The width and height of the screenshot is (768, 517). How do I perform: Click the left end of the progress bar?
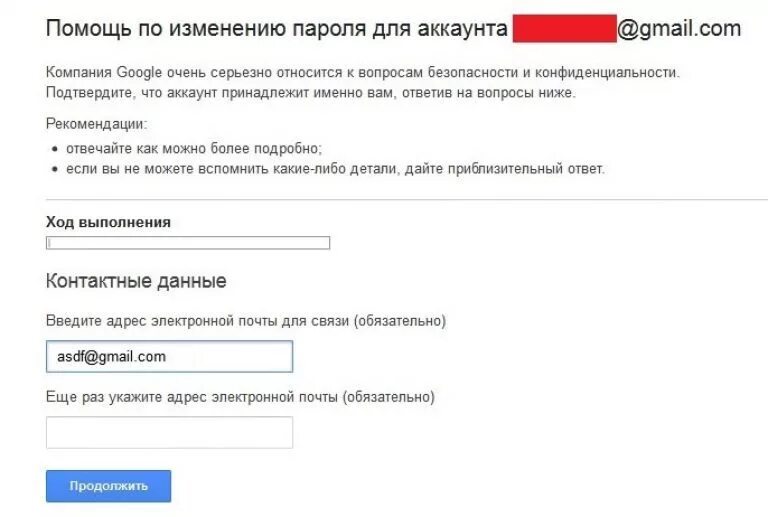50,243
